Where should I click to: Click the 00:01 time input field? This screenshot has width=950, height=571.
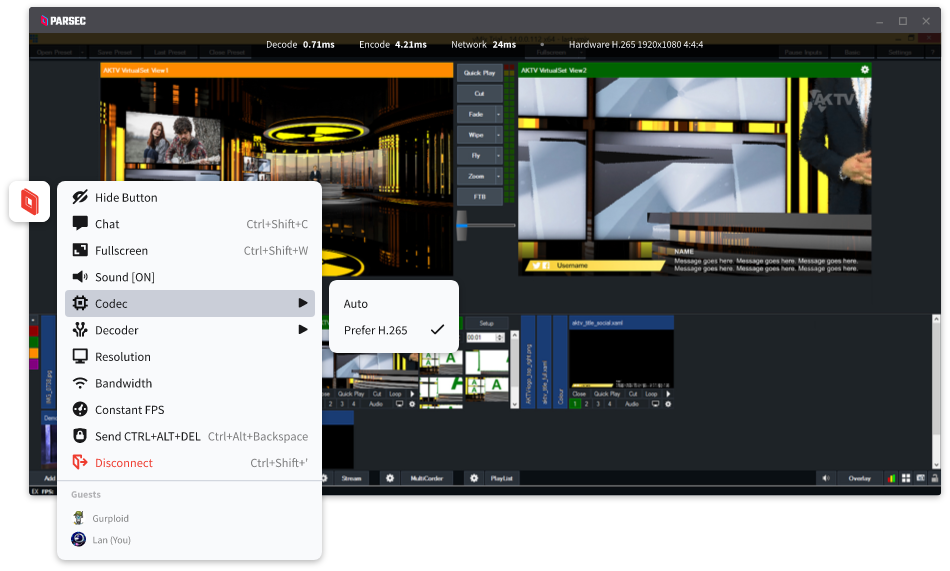(481, 337)
